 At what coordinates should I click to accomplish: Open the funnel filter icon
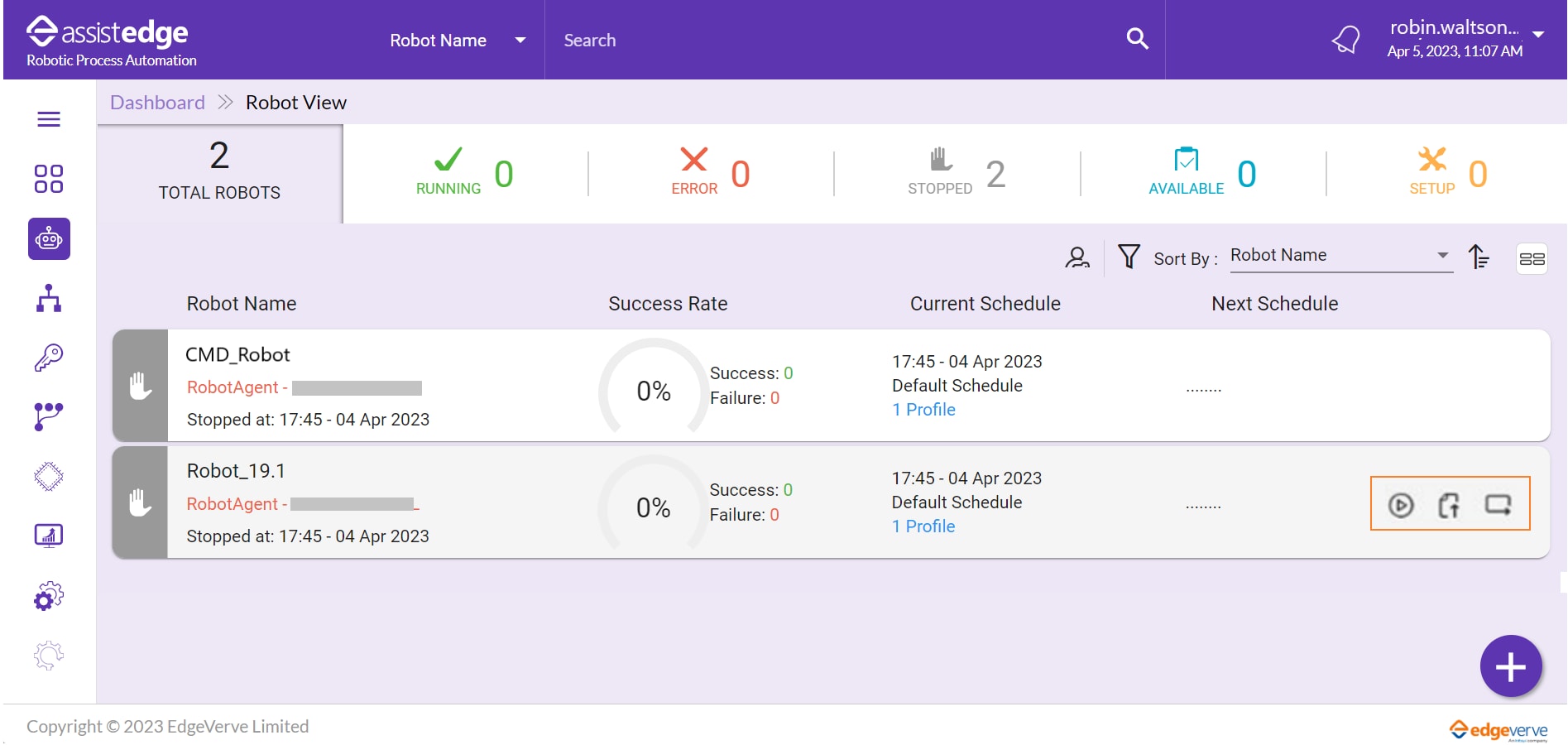pos(1129,257)
